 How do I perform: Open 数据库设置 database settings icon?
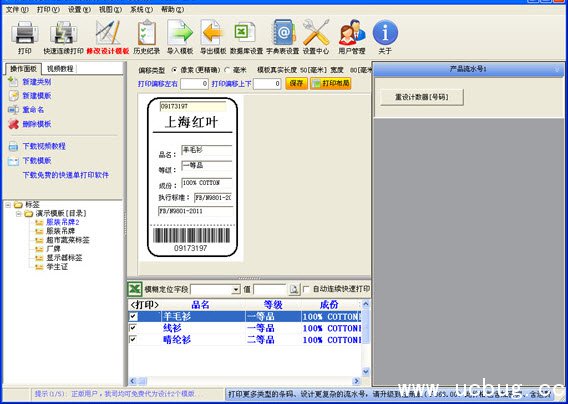point(245,33)
